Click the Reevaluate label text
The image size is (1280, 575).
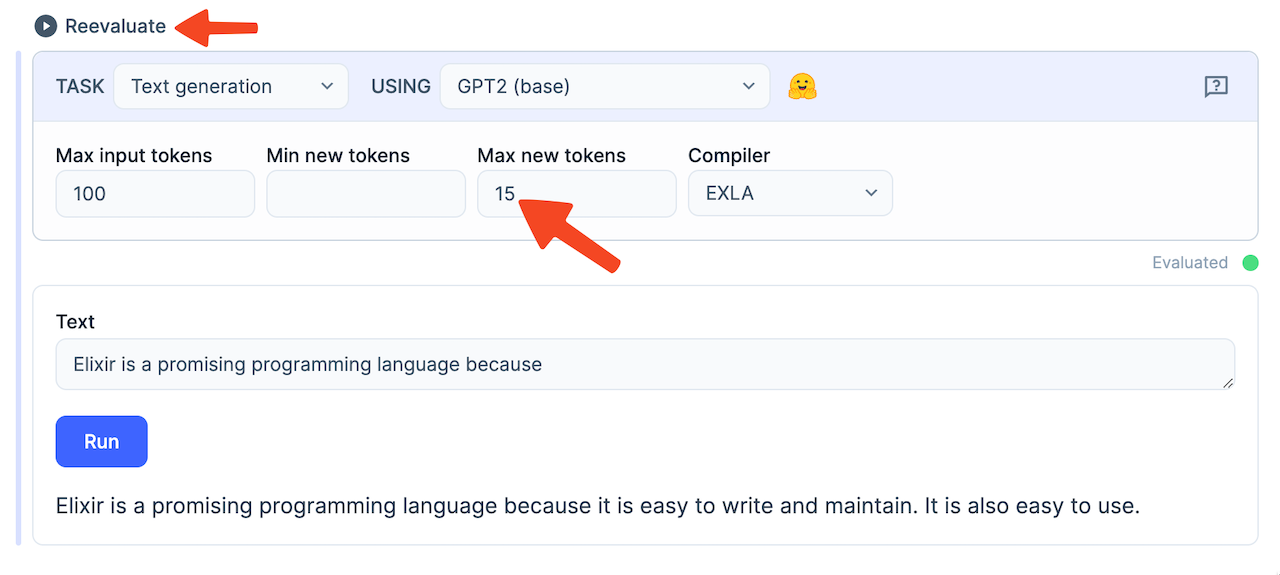pyautogui.click(x=115, y=27)
